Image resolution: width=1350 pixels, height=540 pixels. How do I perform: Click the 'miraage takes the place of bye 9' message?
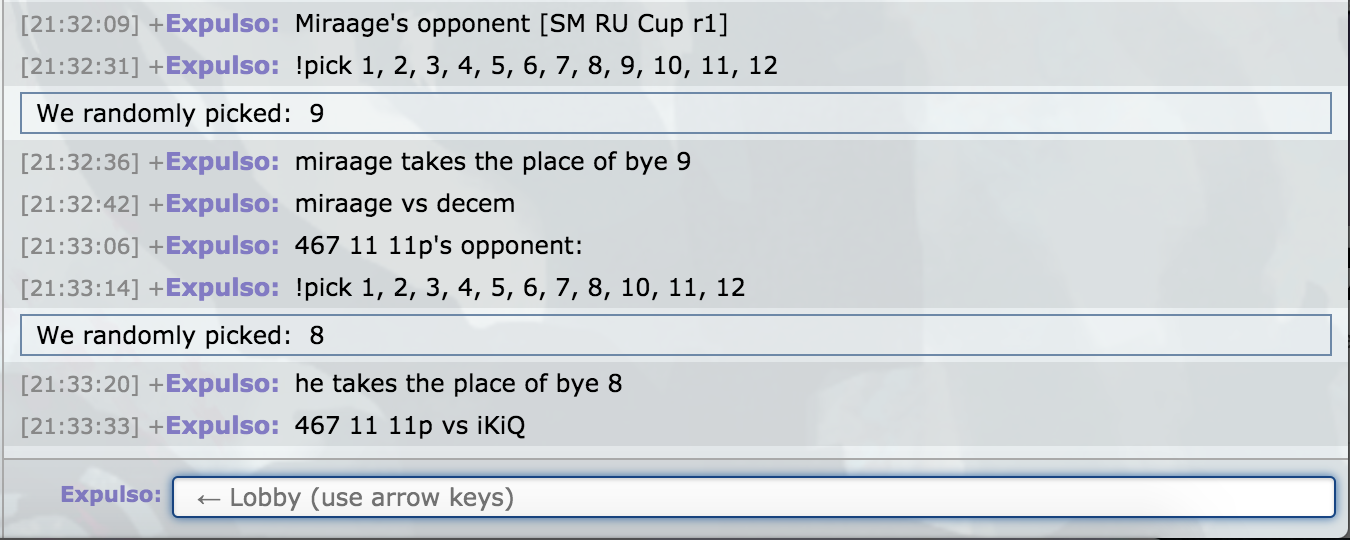(x=493, y=161)
